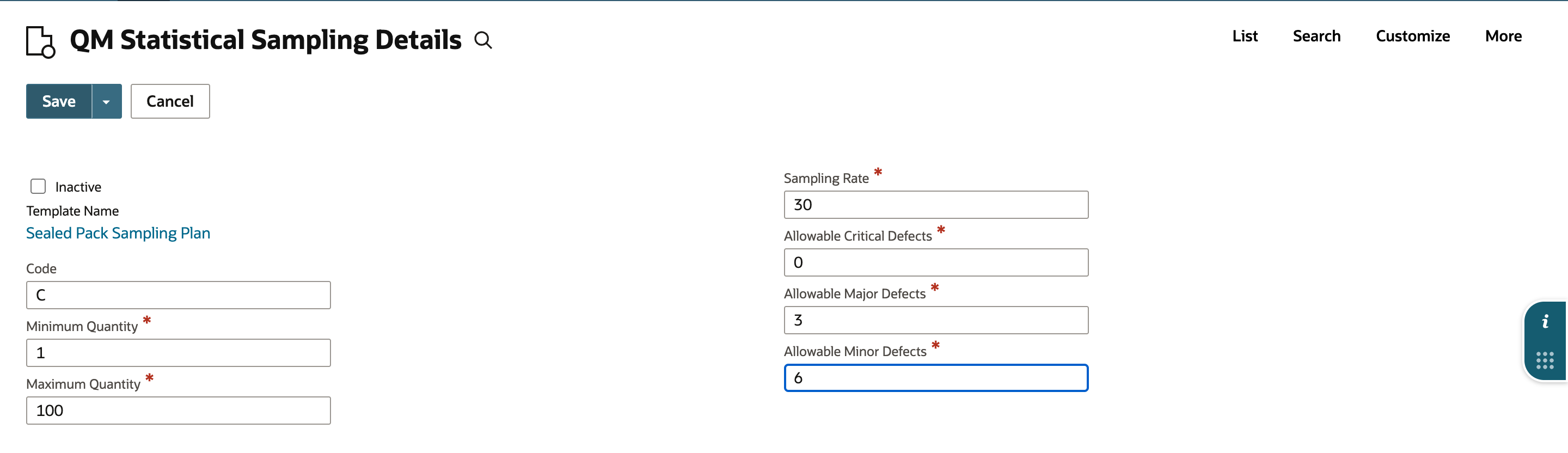
Task: Select the Allowable Critical Defects field
Action: 936,263
